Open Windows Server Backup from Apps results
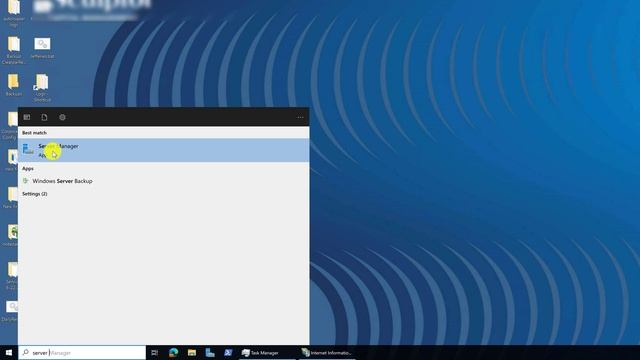The height and width of the screenshot is (360, 640). (x=163, y=181)
